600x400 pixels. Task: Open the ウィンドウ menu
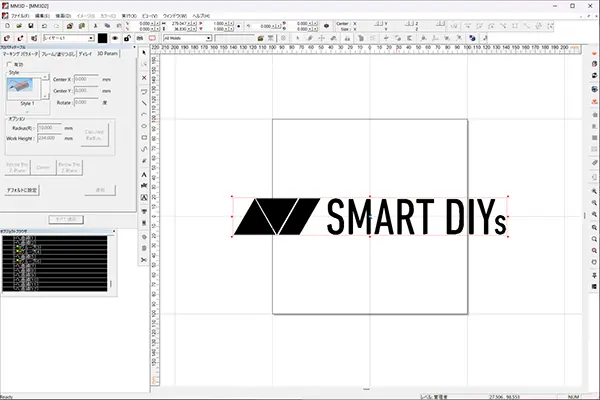174,16
